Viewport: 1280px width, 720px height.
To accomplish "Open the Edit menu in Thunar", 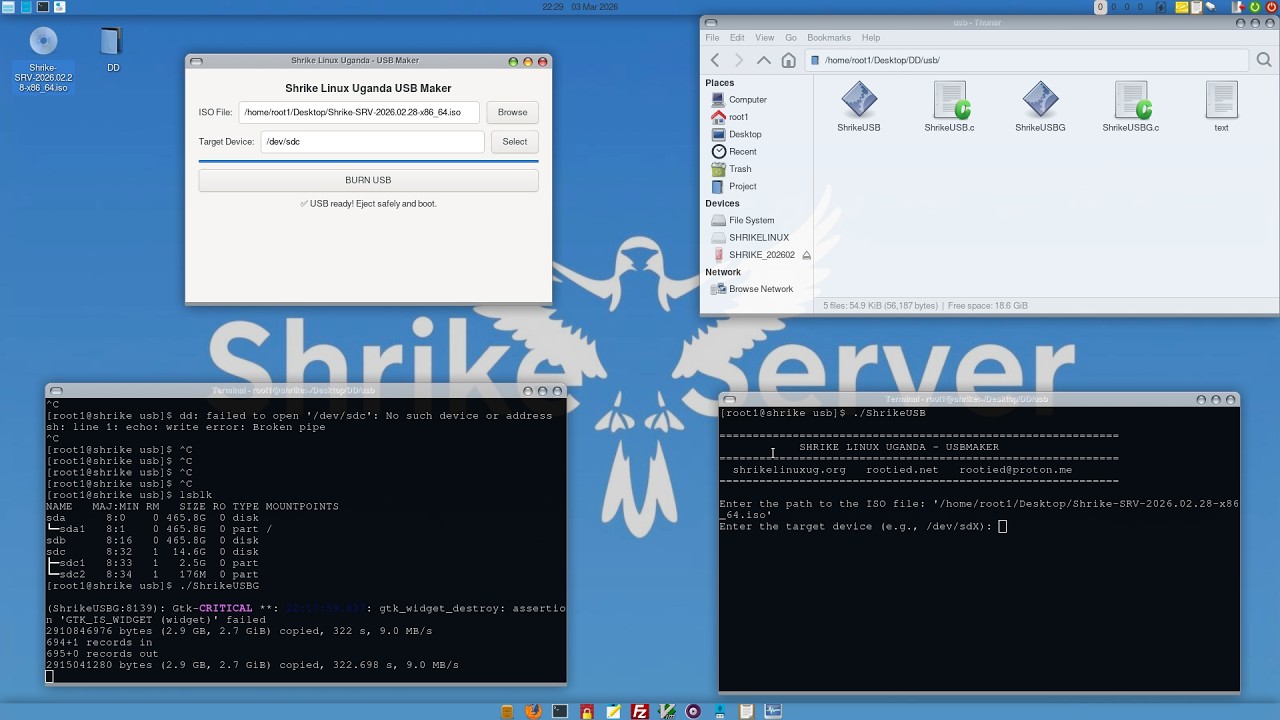I will 737,38.
